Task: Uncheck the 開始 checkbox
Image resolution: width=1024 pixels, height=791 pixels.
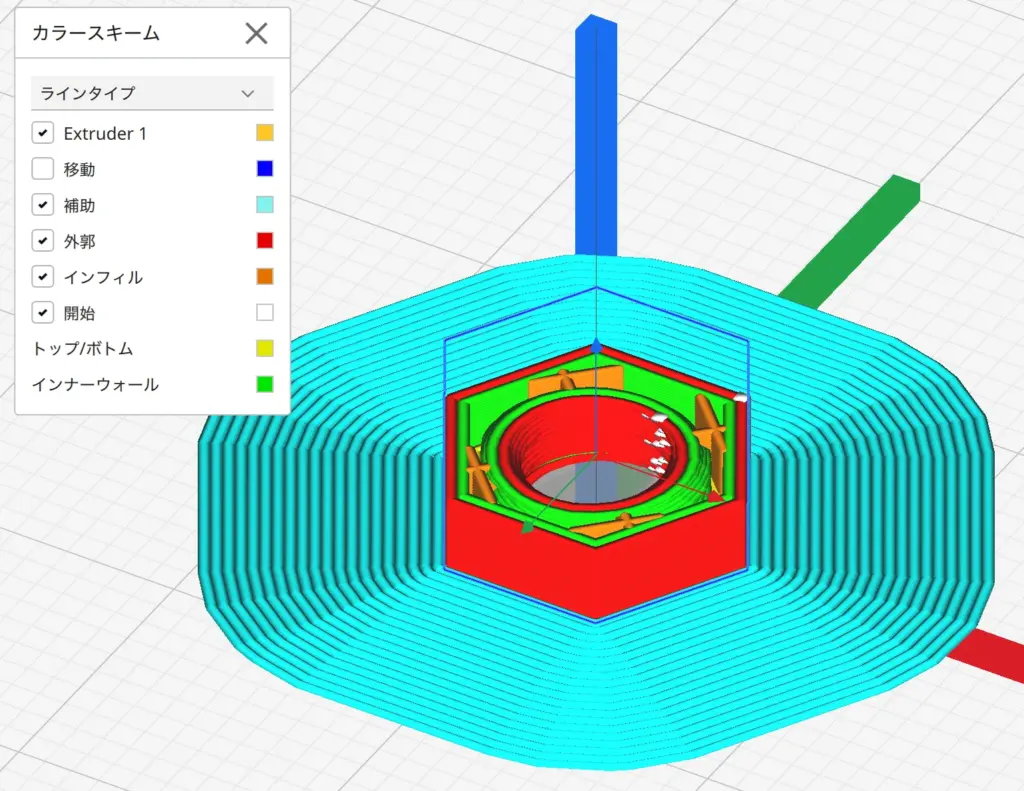Action: point(43,313)
